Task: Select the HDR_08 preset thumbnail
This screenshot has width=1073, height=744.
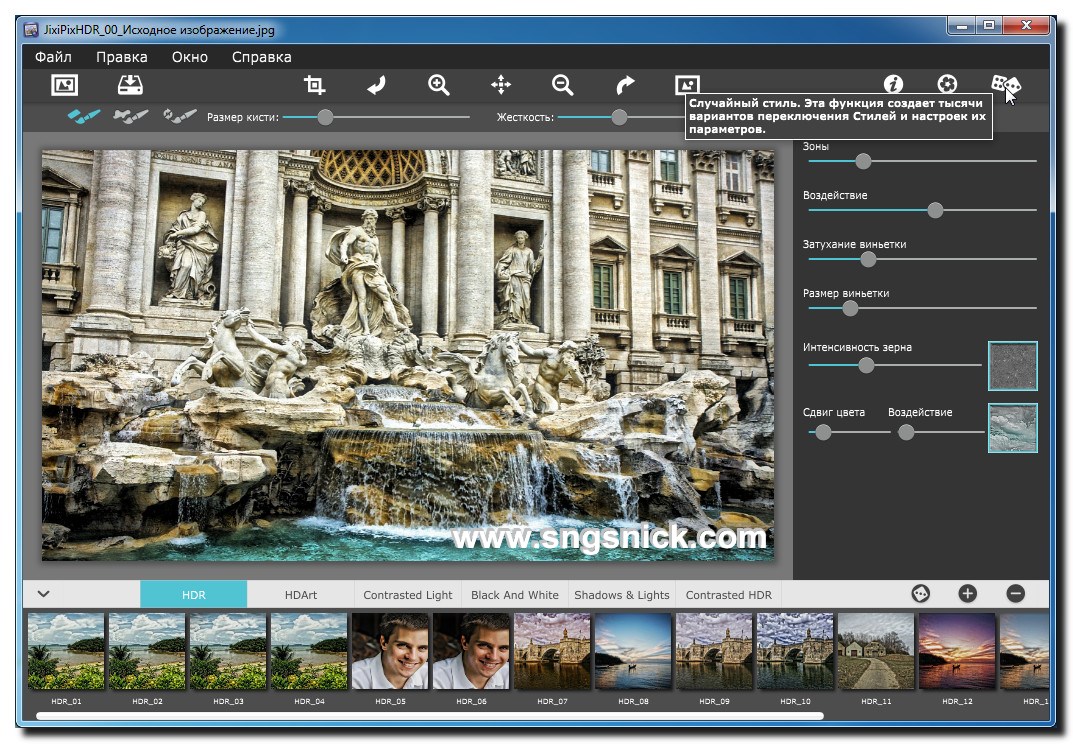Action: click(633, 651)
